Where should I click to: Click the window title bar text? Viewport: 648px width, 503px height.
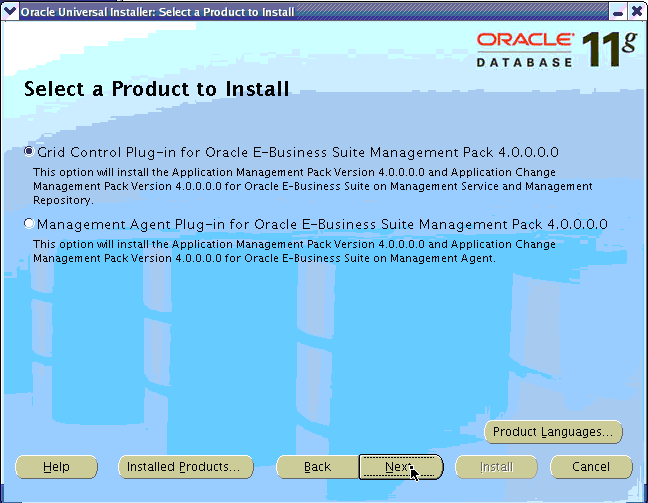157,12
